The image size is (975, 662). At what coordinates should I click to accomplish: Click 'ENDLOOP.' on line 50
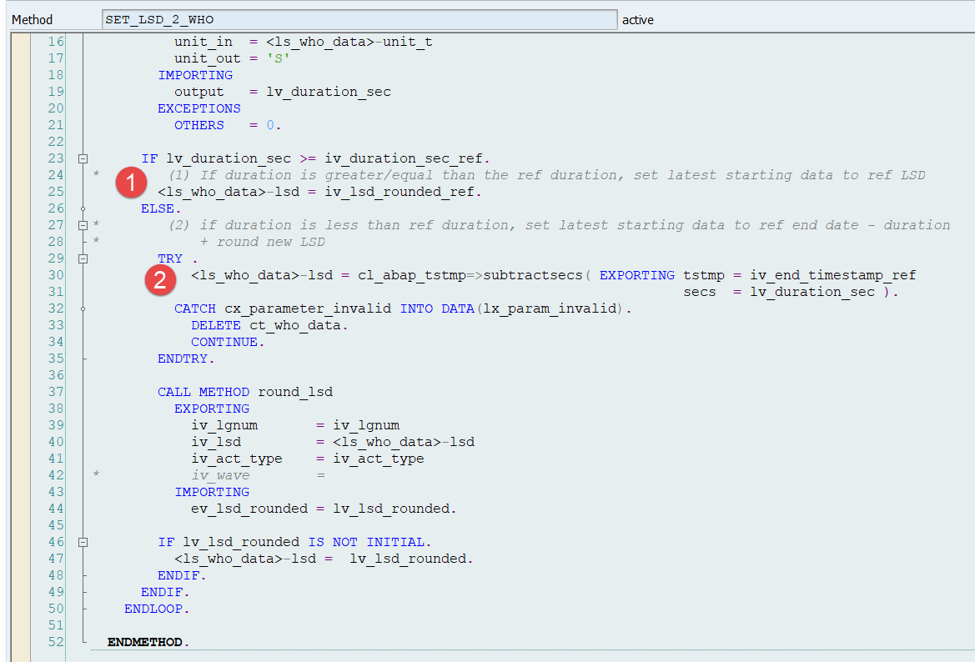coord(157,609)
